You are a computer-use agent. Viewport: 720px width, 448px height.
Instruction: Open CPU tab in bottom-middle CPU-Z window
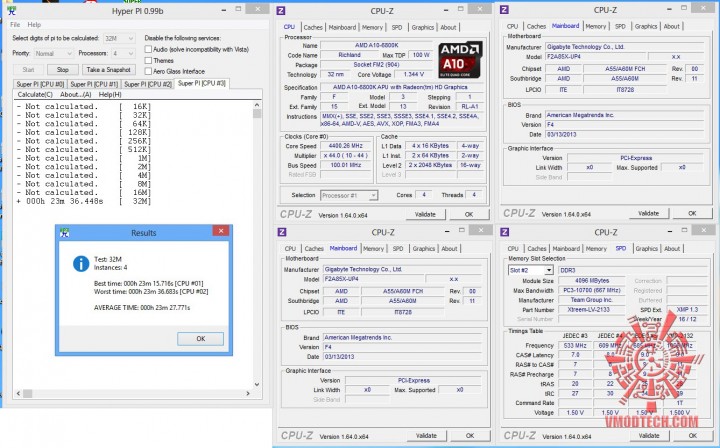[290, 249]
